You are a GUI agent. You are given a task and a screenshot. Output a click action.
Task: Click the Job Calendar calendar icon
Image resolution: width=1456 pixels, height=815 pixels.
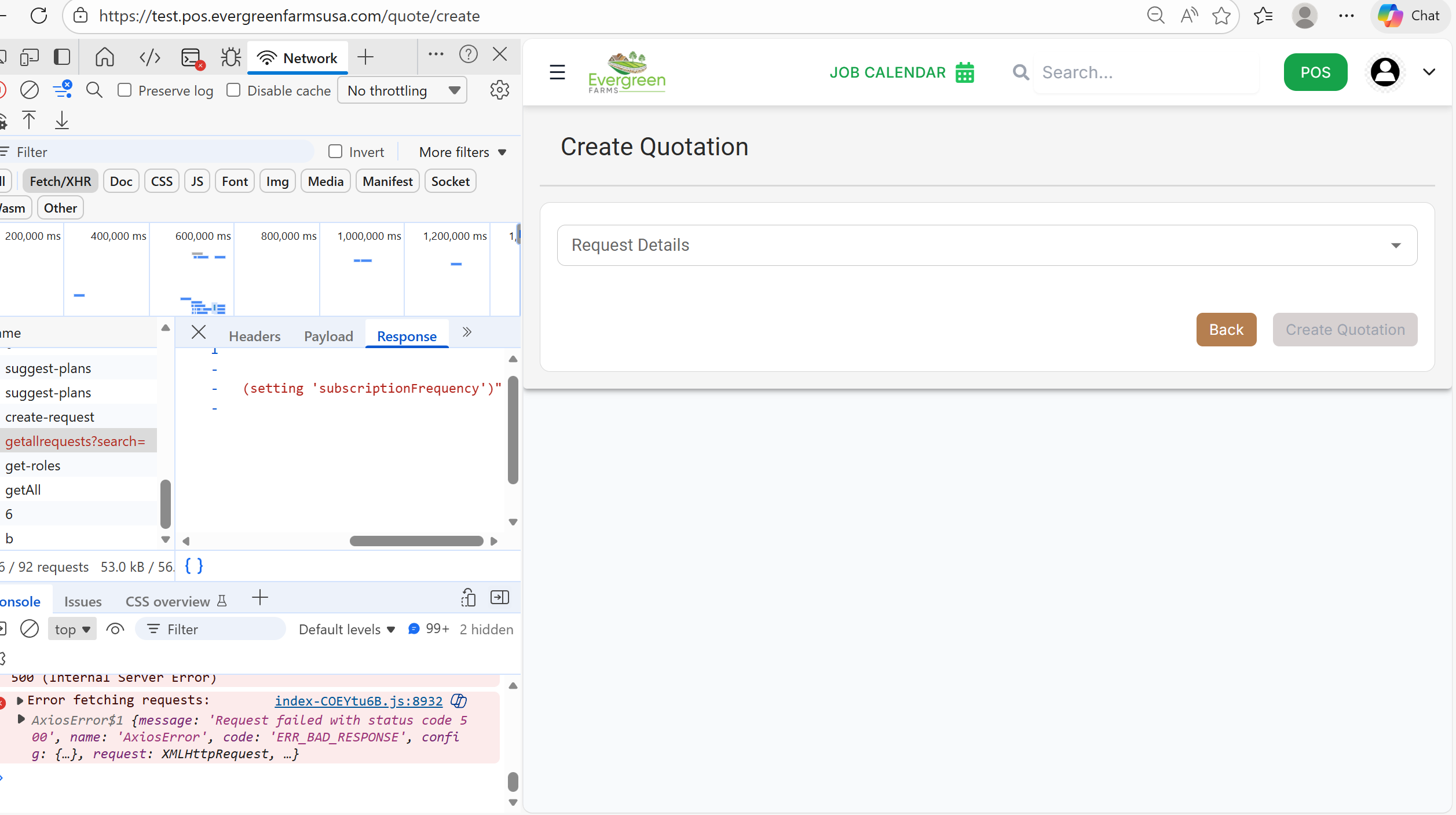[x=965, y=73]
